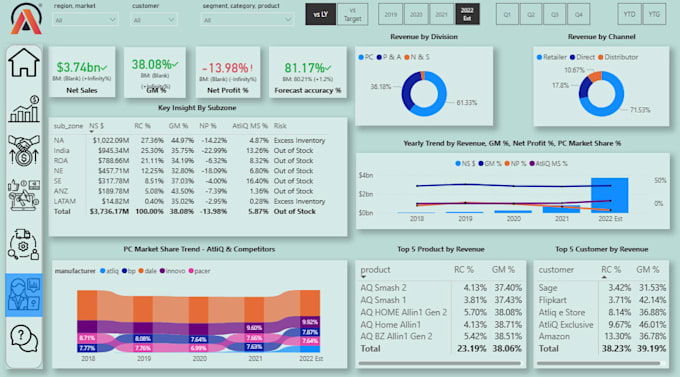The height and width of the screenshot is (377, 680).
Task: Click the atliq manufacturer legend marker
Action: coord(102,271)
